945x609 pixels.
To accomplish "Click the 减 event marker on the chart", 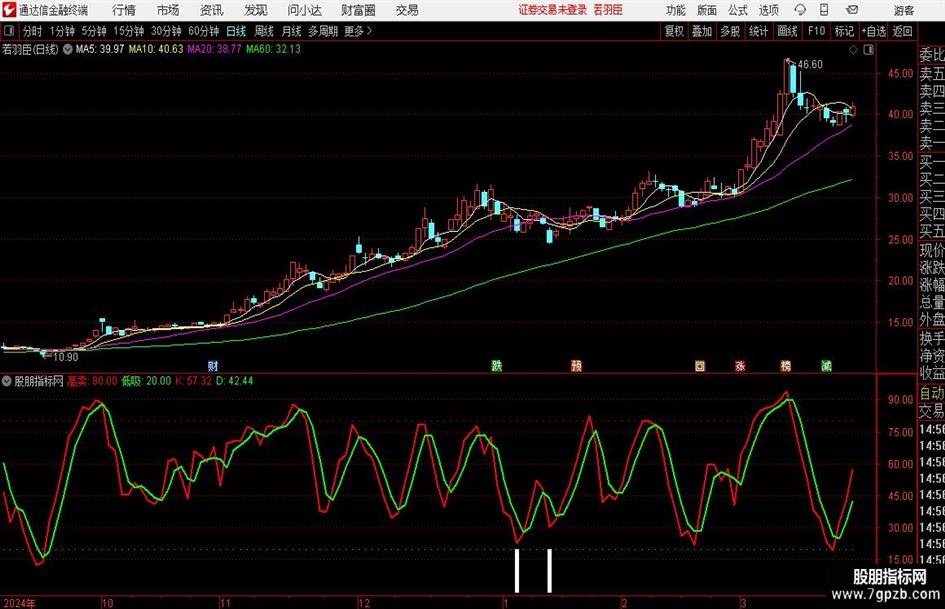I will (x=827, y=366).
